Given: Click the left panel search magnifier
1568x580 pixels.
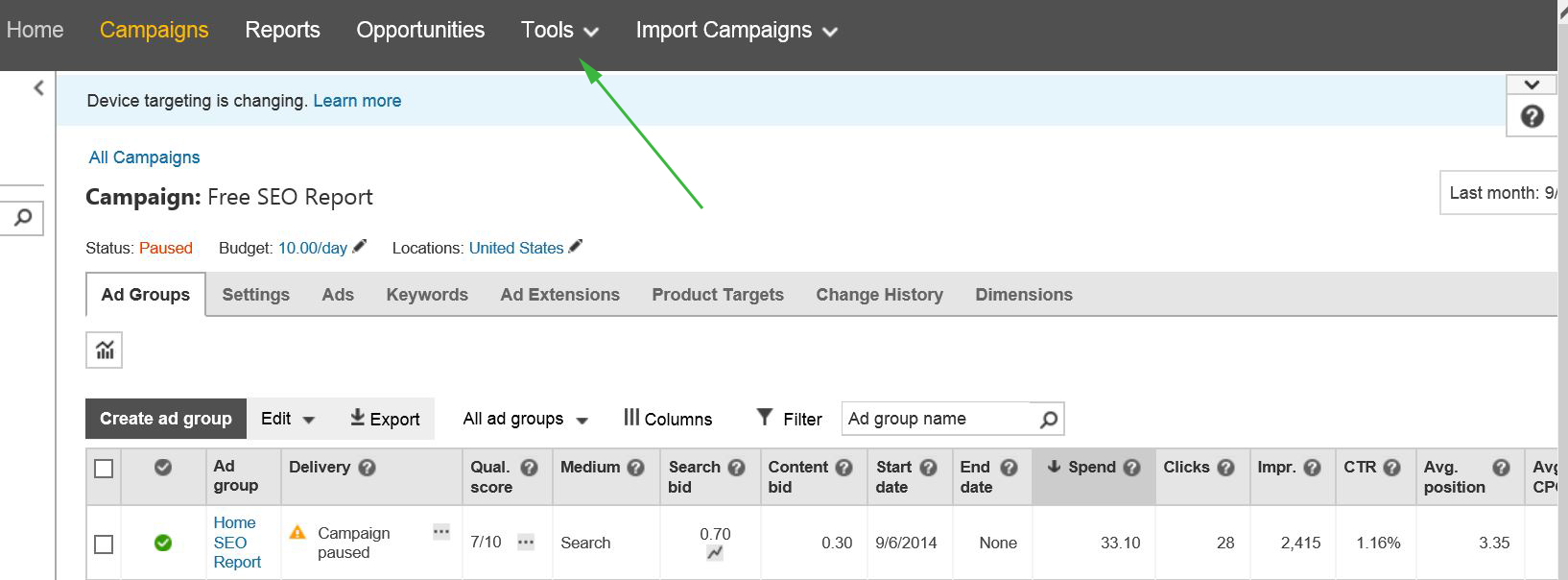Looking at the screenshot, I should [23, 217].
